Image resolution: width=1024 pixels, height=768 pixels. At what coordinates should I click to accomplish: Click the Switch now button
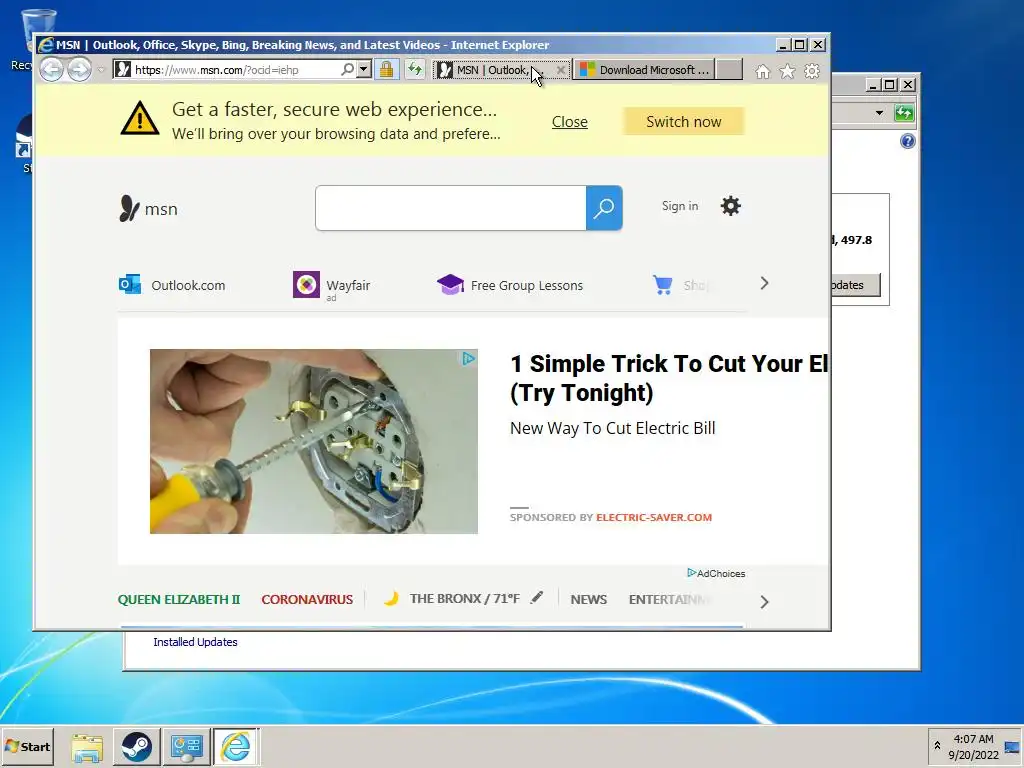684,121
